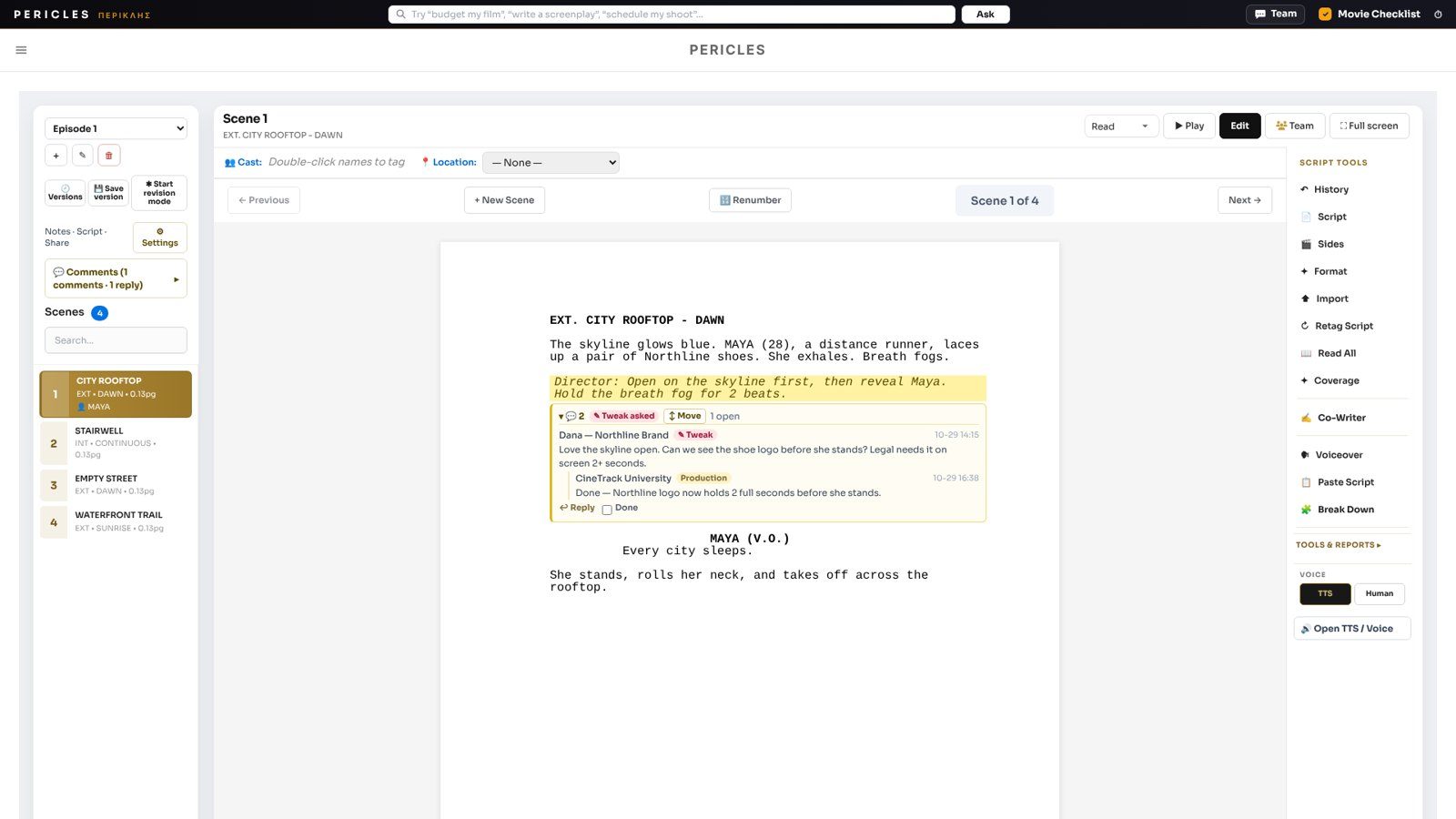Expand Tools & Reports section

(x=1339, y=545)
